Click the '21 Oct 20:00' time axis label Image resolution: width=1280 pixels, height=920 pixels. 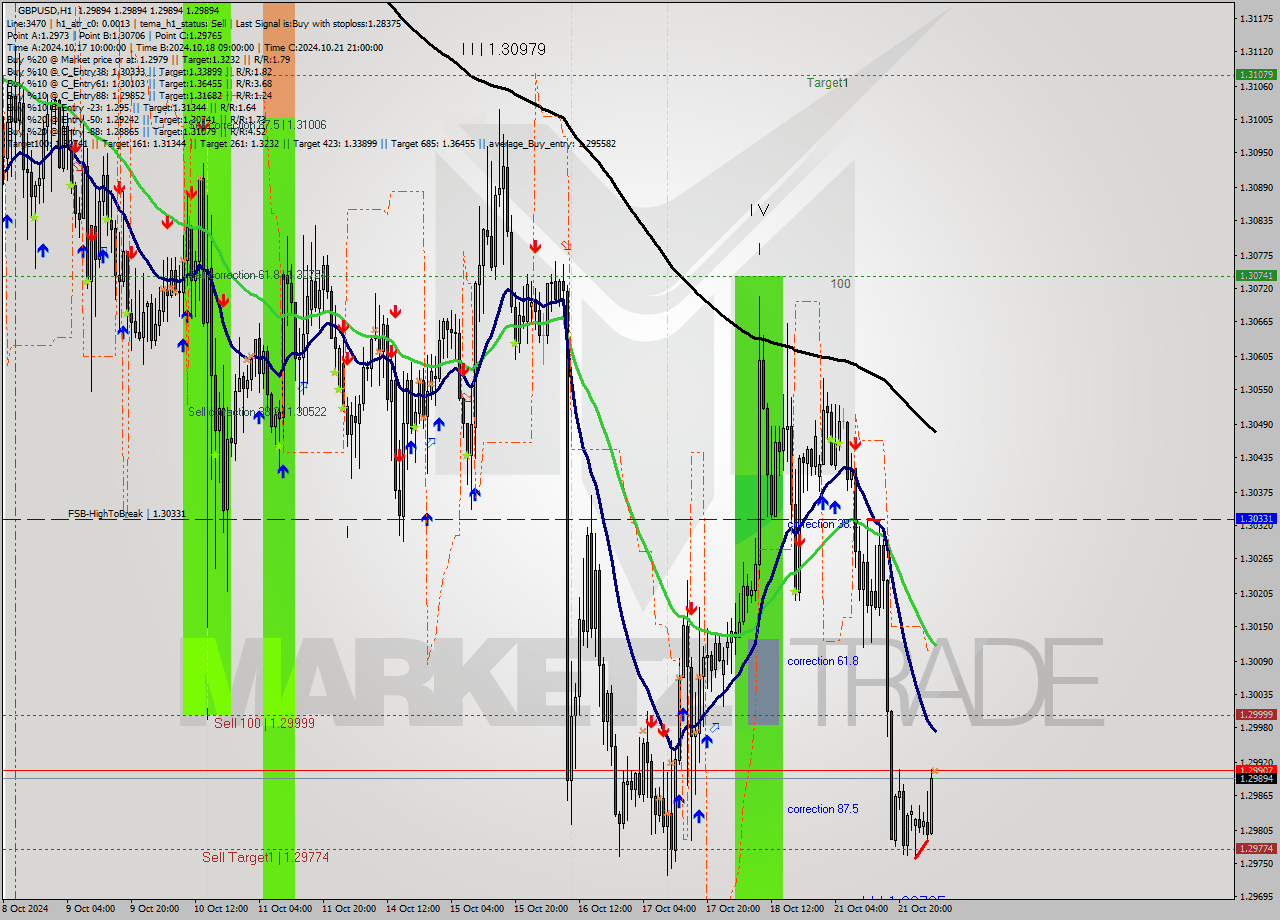pos(924,909)
